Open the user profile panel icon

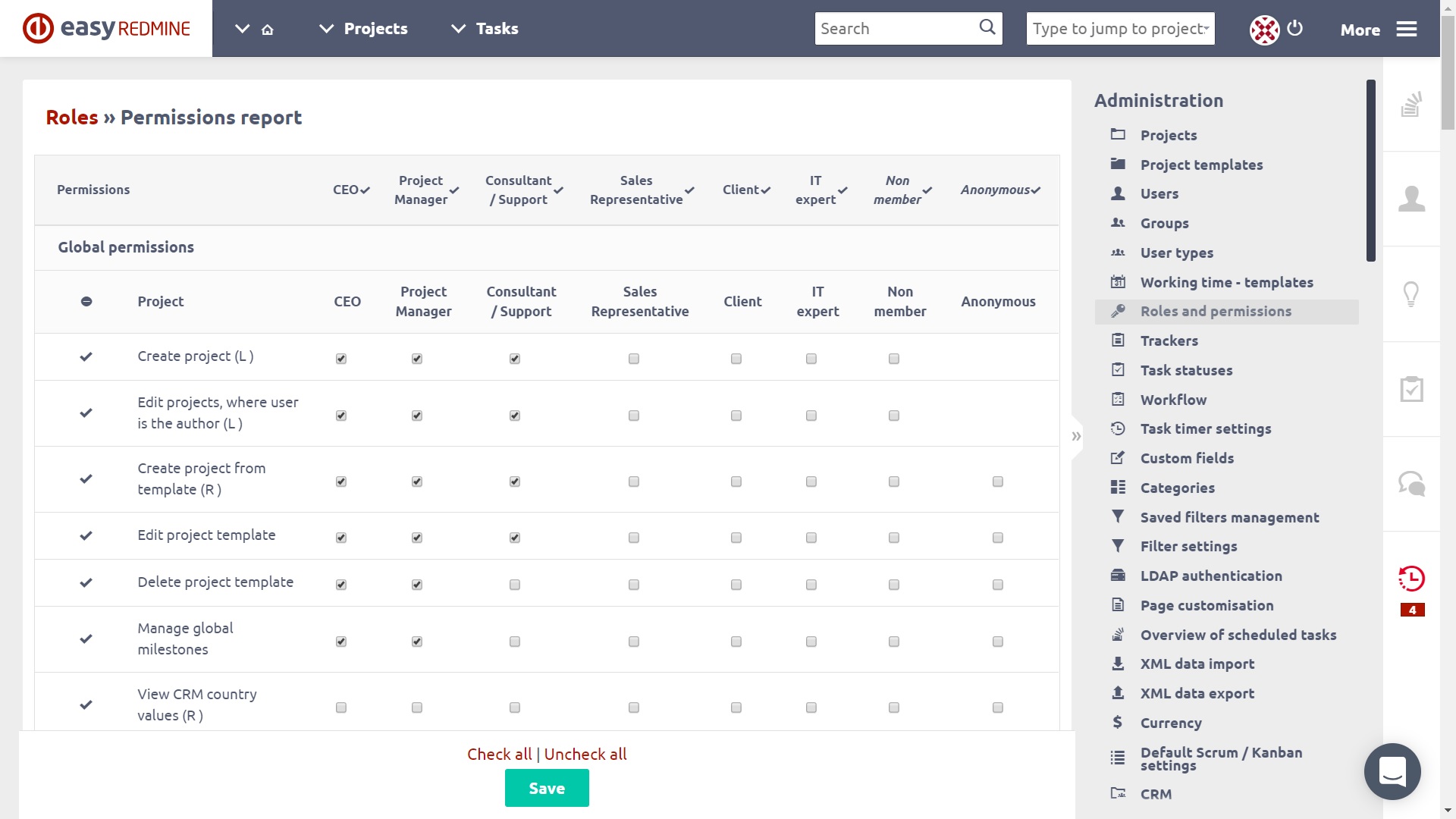pos(1411,199)
